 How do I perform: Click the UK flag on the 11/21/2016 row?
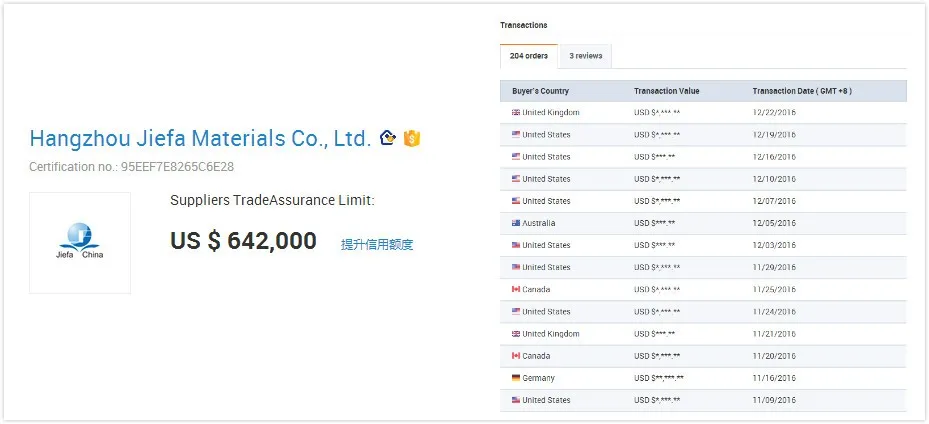pos(516,334)
